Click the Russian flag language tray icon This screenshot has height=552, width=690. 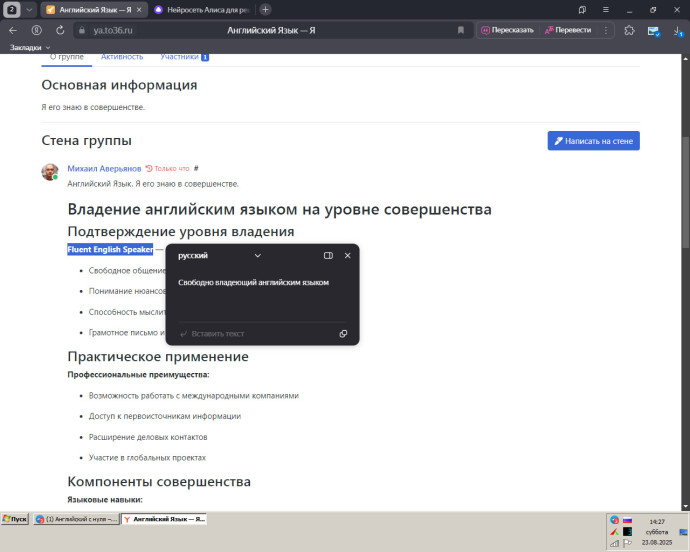point(628,520)
